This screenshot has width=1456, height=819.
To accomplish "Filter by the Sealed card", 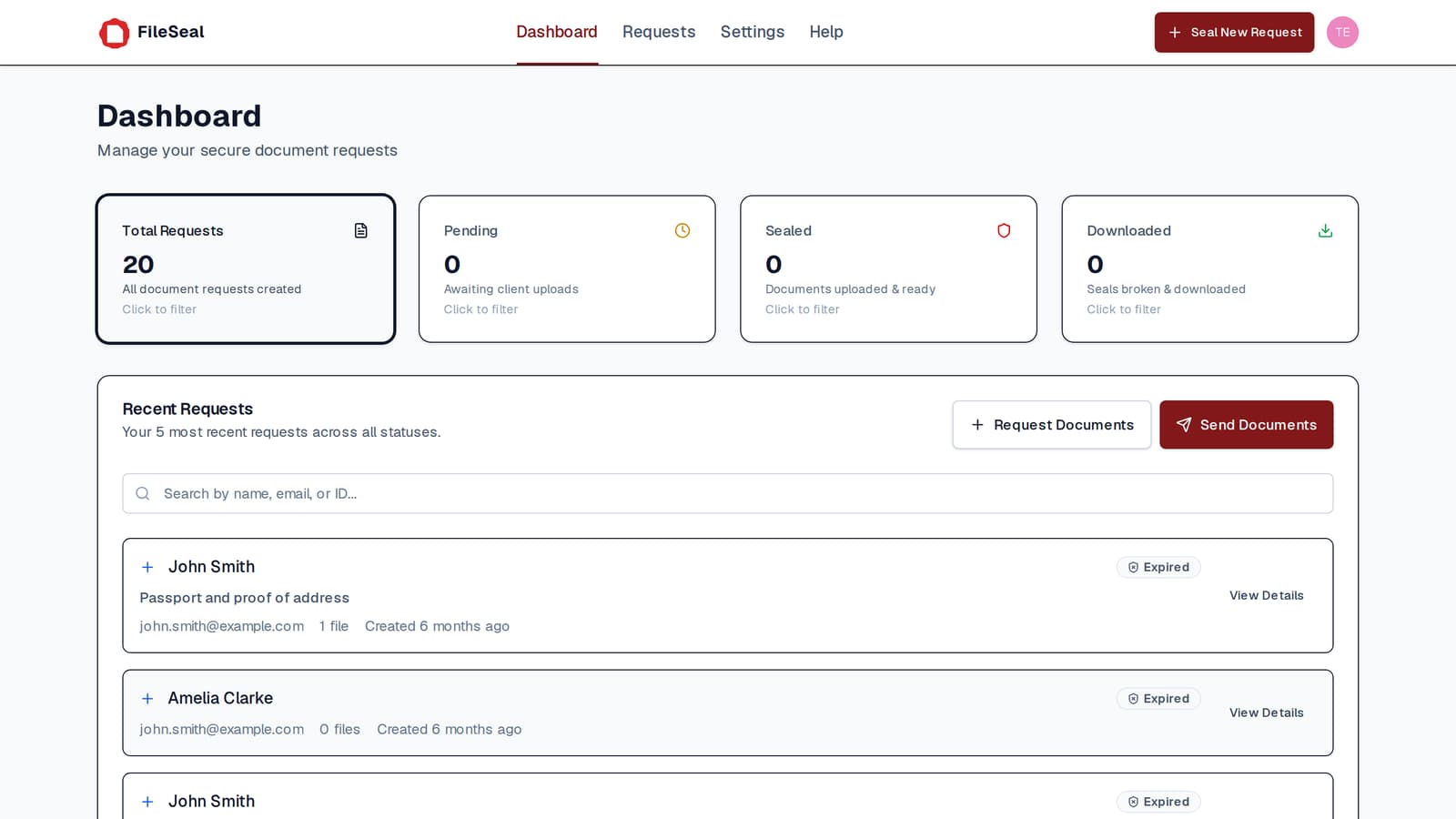I will [888, 269].
